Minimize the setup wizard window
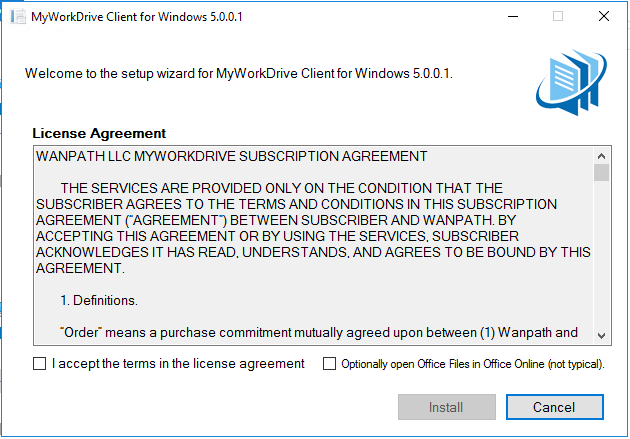The width and height of the screenshot is (630, 439). tap(513, 16)
